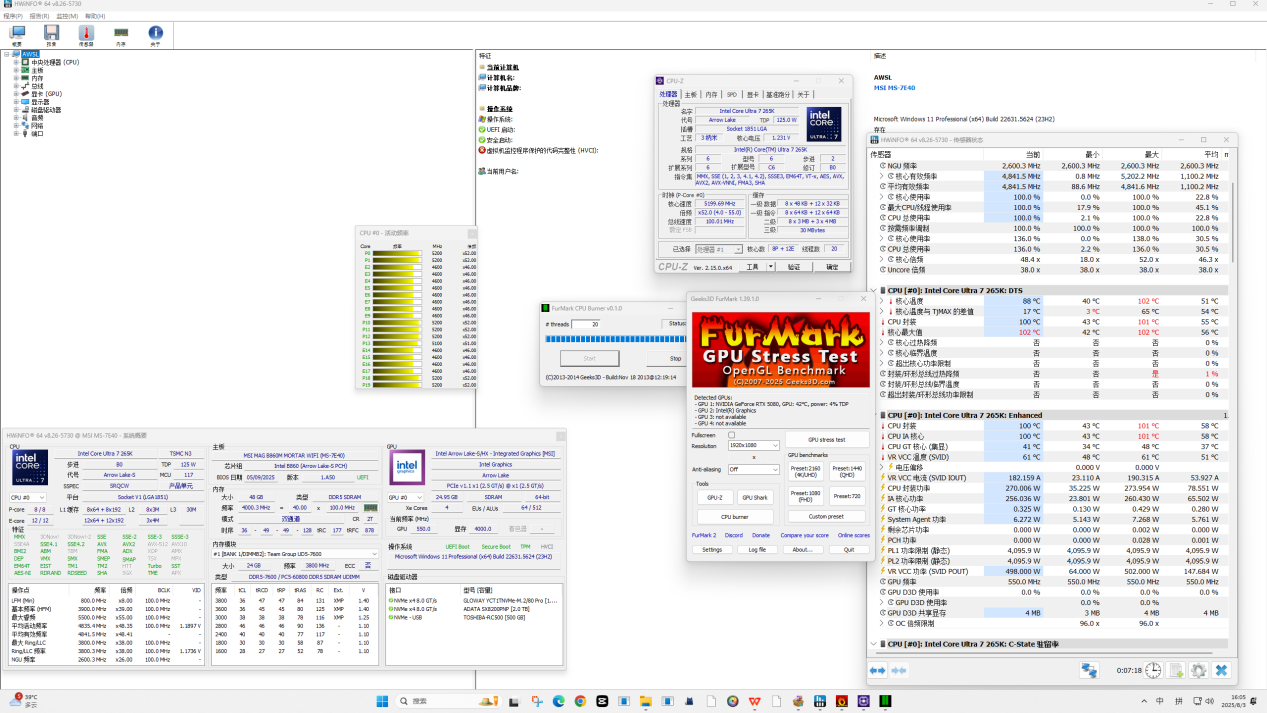Enable the Fullscreen checkbox in FurMark
The image size is (1267, 713).
pos(731,435)
